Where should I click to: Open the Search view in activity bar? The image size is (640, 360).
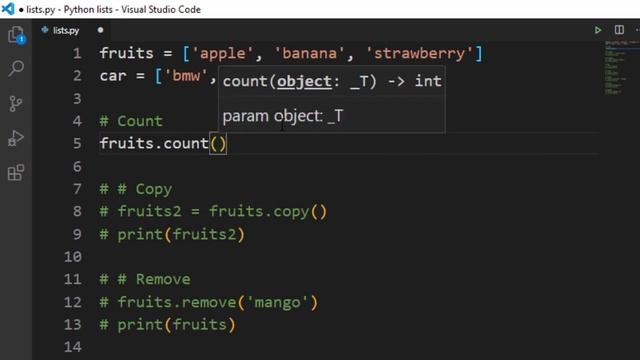click(x=16, y=68)
